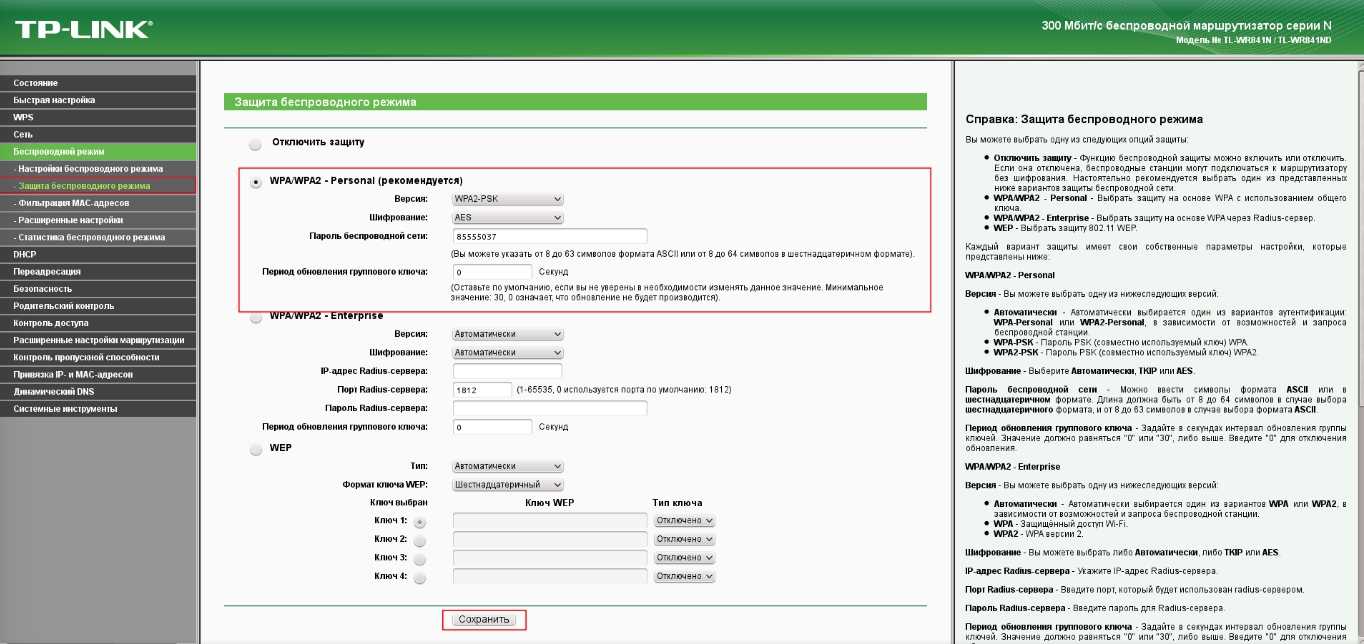This screenshot has height=644, width=1364.
Task: Go to 'Быстрая настройка' in the sidebar
Action: [x=54, y=100]
